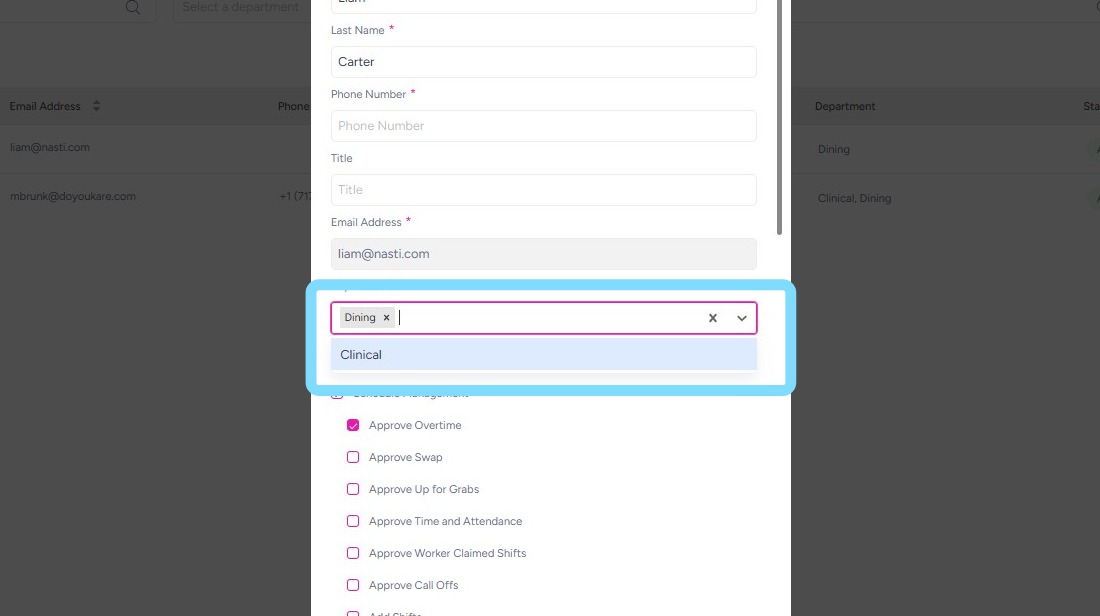Collapse the department dropdown chevron
Screen dimensions: 1100x616
(742, 318)
